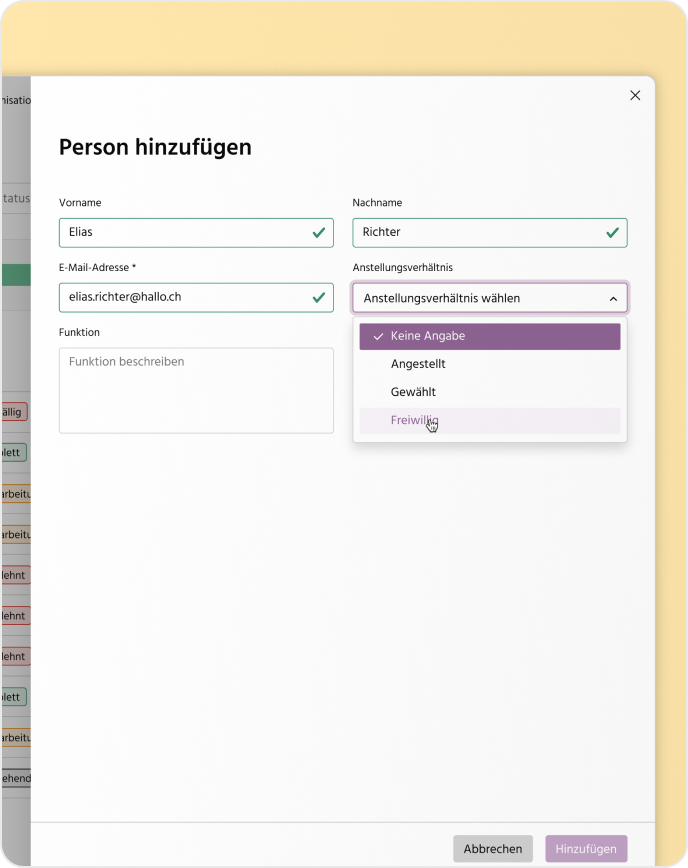Confirm with the Hinzufügen button
The width and height of the screenshot is (688, 868).
coord(586,848)
